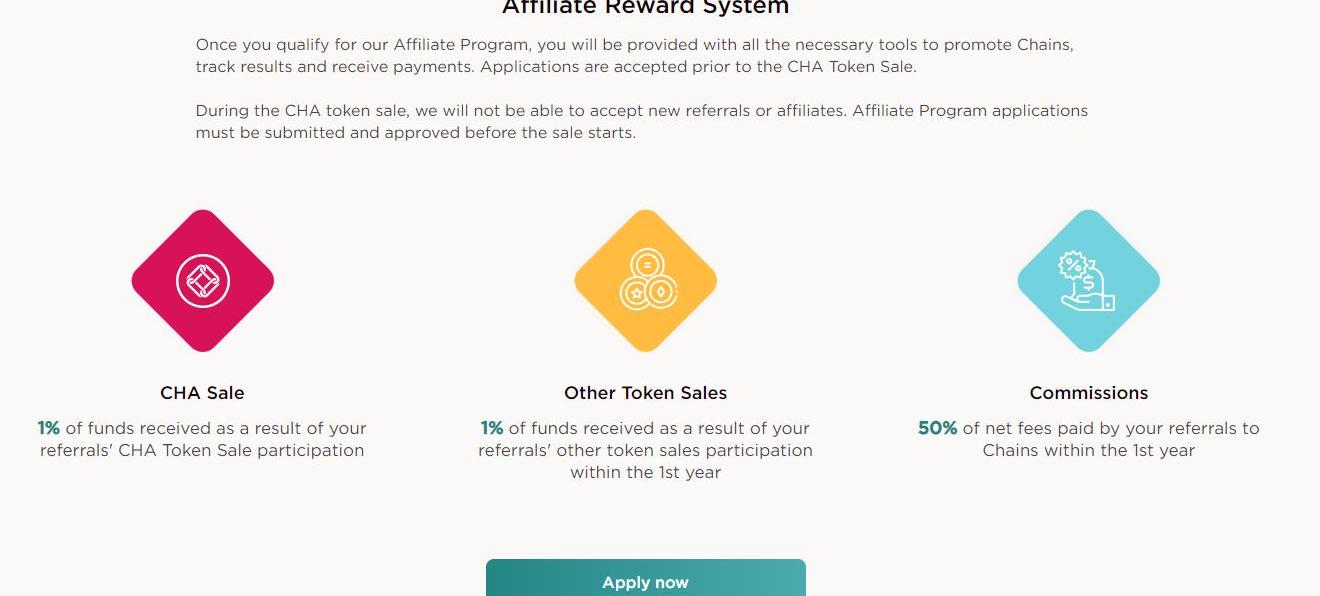Click the yellow coins icon for token sales
This screenshot has height=596, width=1320.
click(646, 281)
